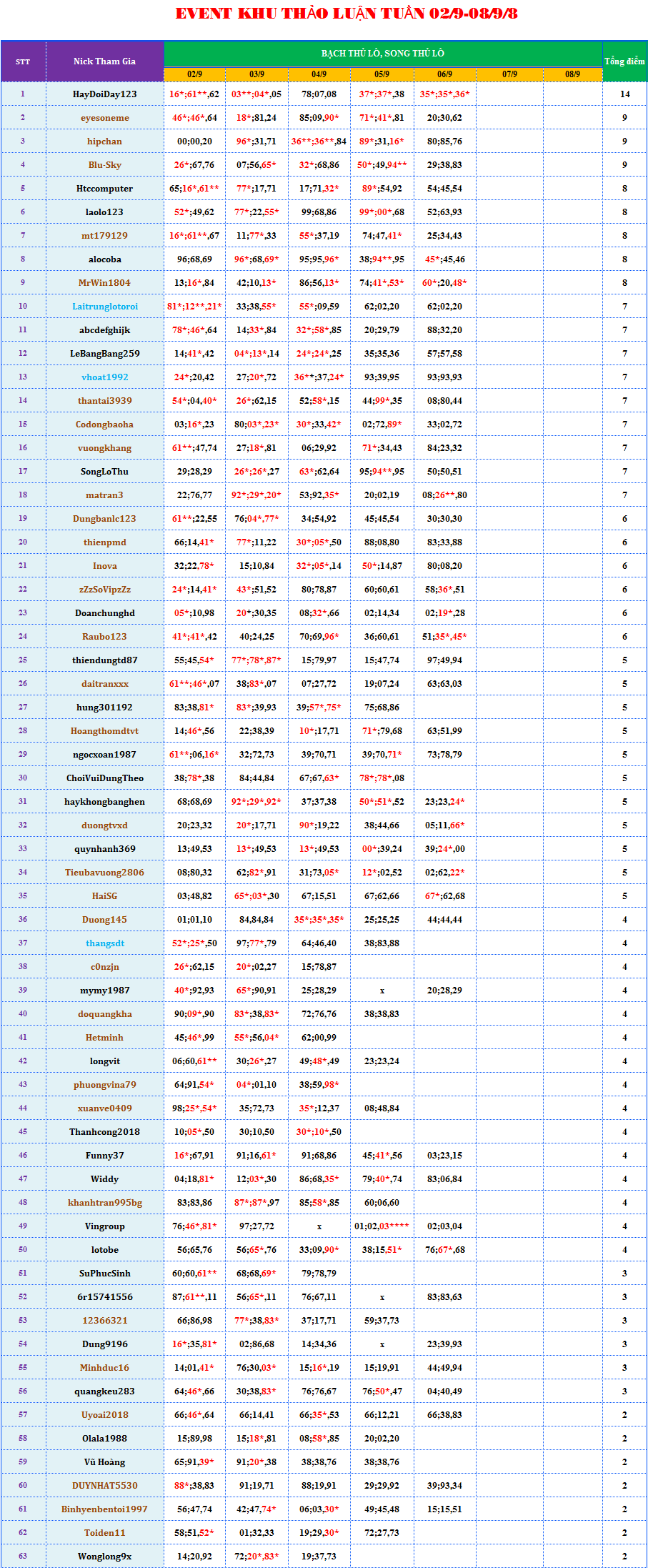Select the eyesoneme nickname

(104, 118)
